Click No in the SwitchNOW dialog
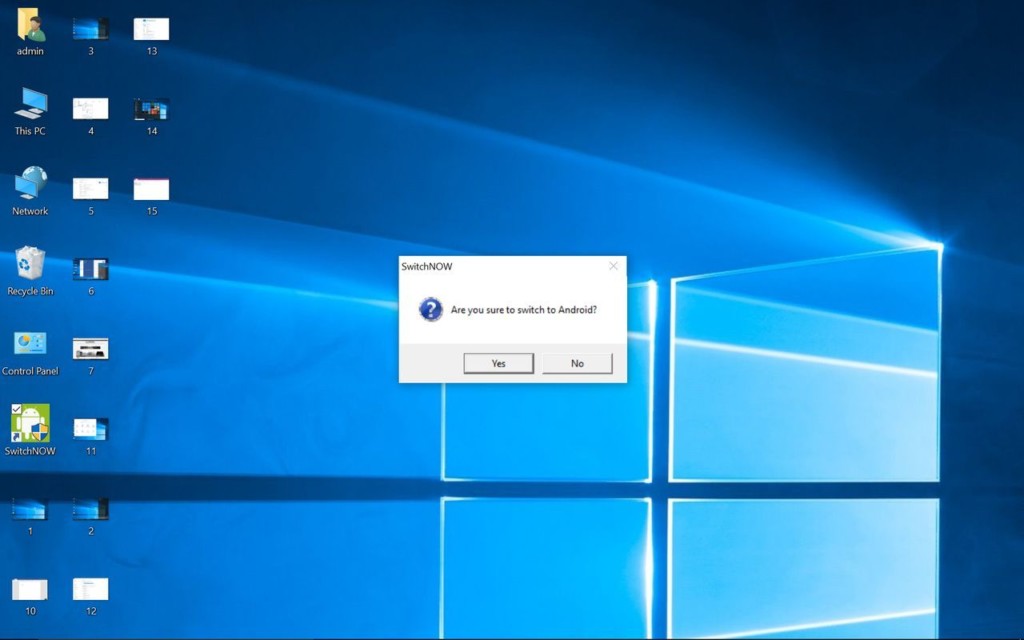Screen dimensions: 1024x640 pos(577,363)
